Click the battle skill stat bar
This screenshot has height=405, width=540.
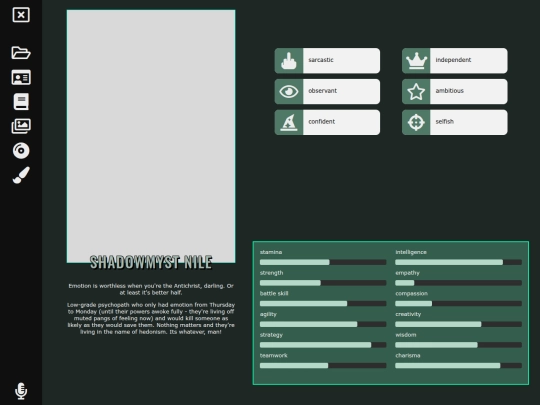[x=323, y=304]
